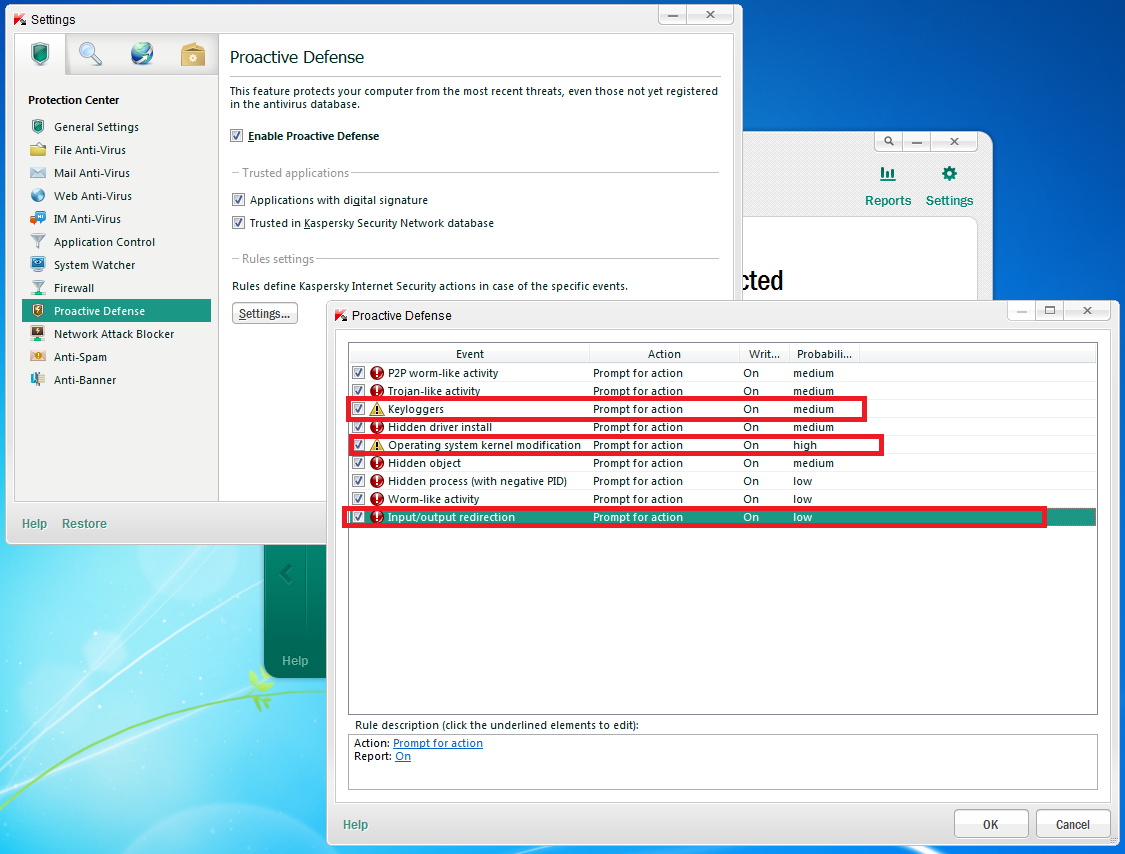
Task: Click the search icon in main window
Action: point(888,141)
